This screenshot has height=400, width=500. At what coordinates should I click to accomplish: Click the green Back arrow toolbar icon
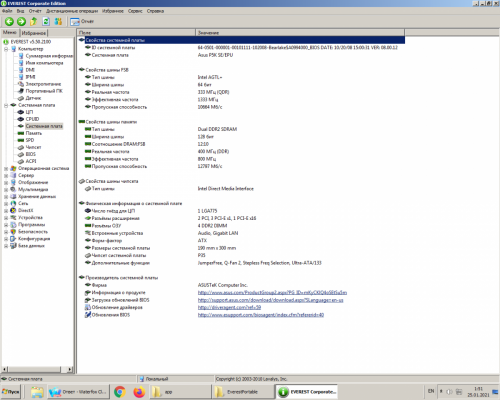pos(9,22)
